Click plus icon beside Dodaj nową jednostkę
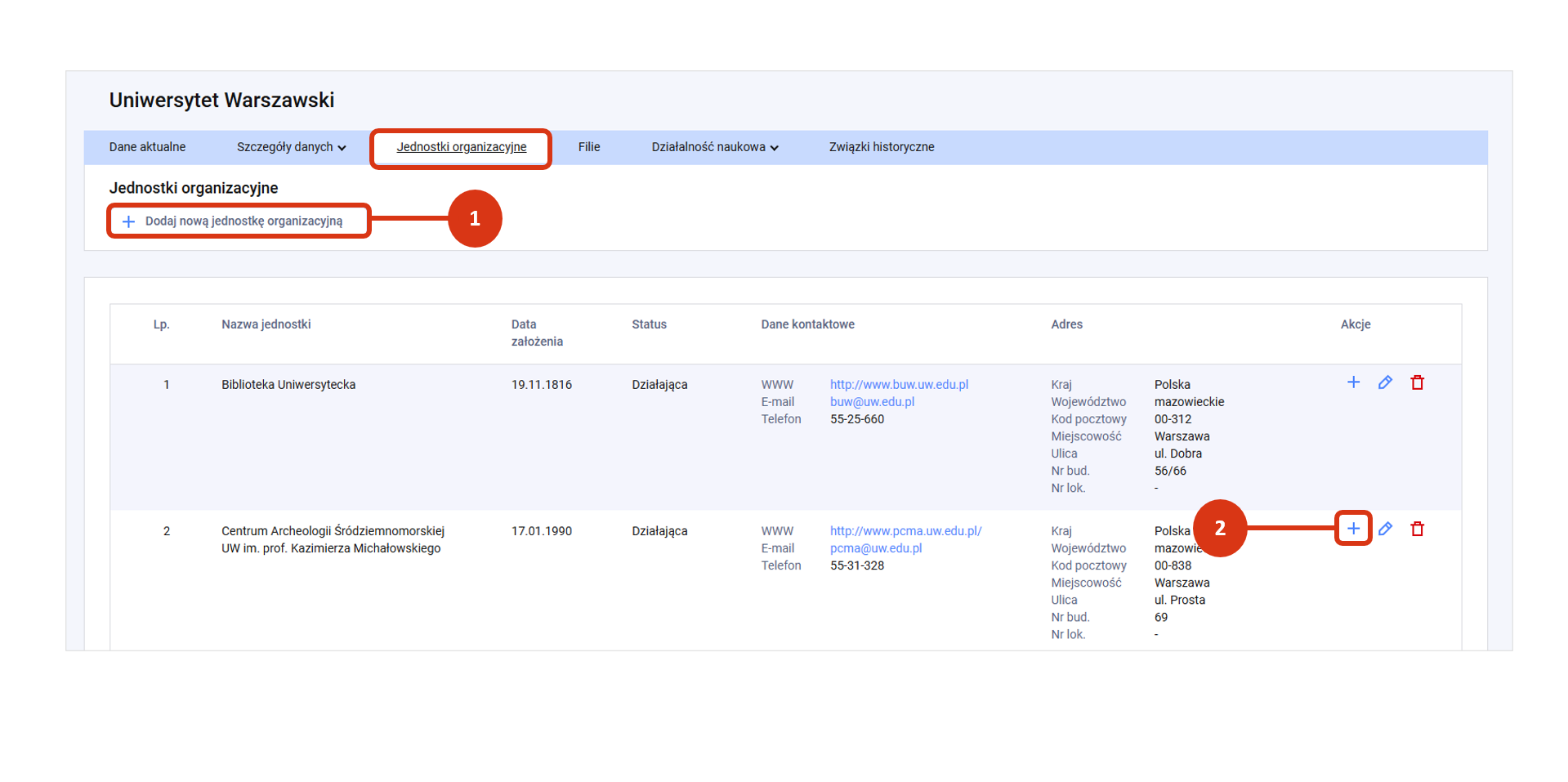The width and height of the screenshot is (1568, 782). (x=128, y=221)
